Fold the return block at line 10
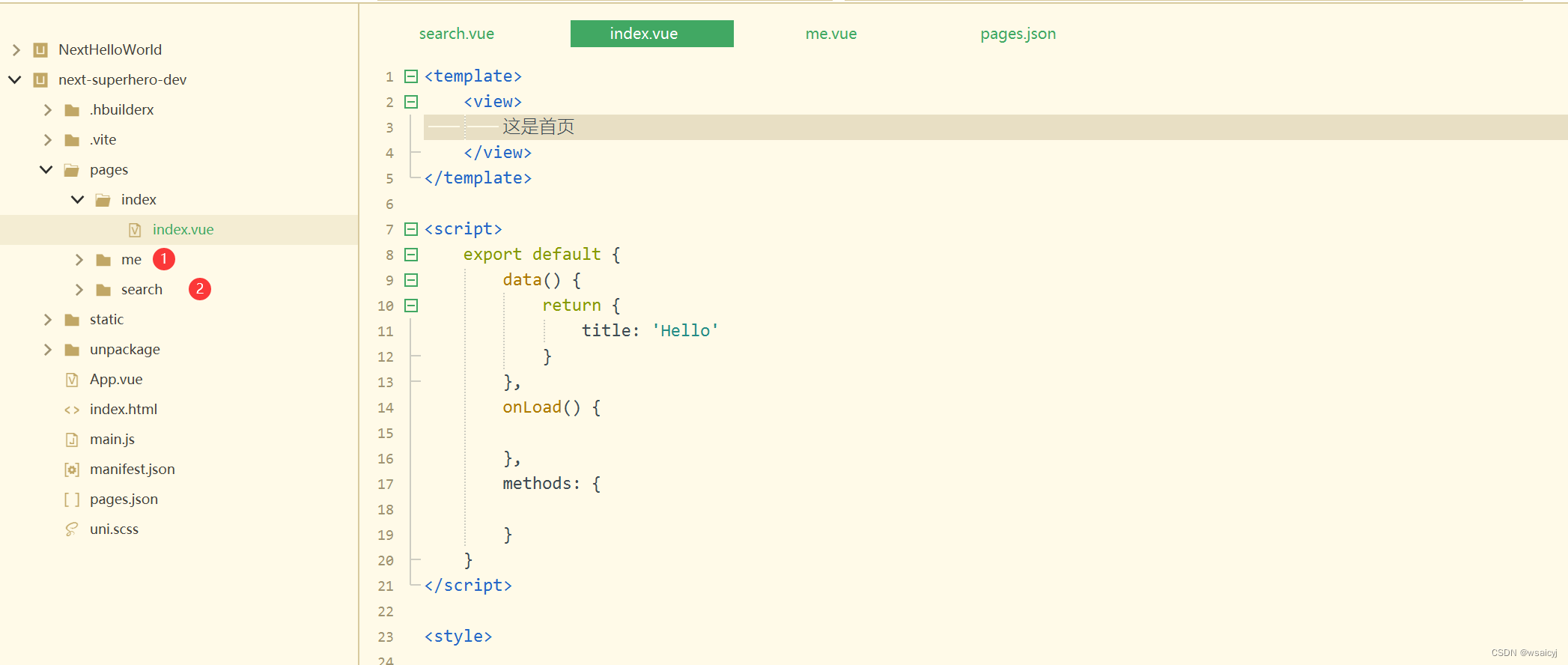Viewport: 1568px width, 665px height. [x=411, y=306]
